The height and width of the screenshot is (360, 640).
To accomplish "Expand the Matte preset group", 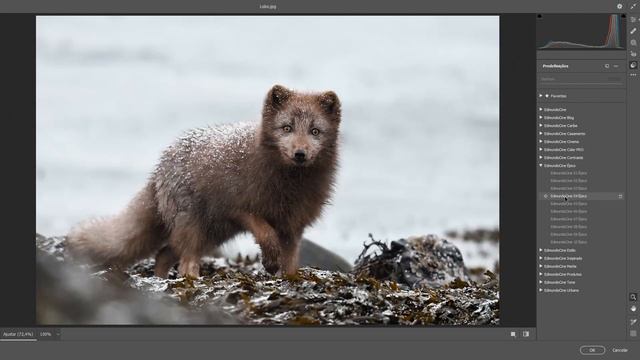I will coord(541,266).
